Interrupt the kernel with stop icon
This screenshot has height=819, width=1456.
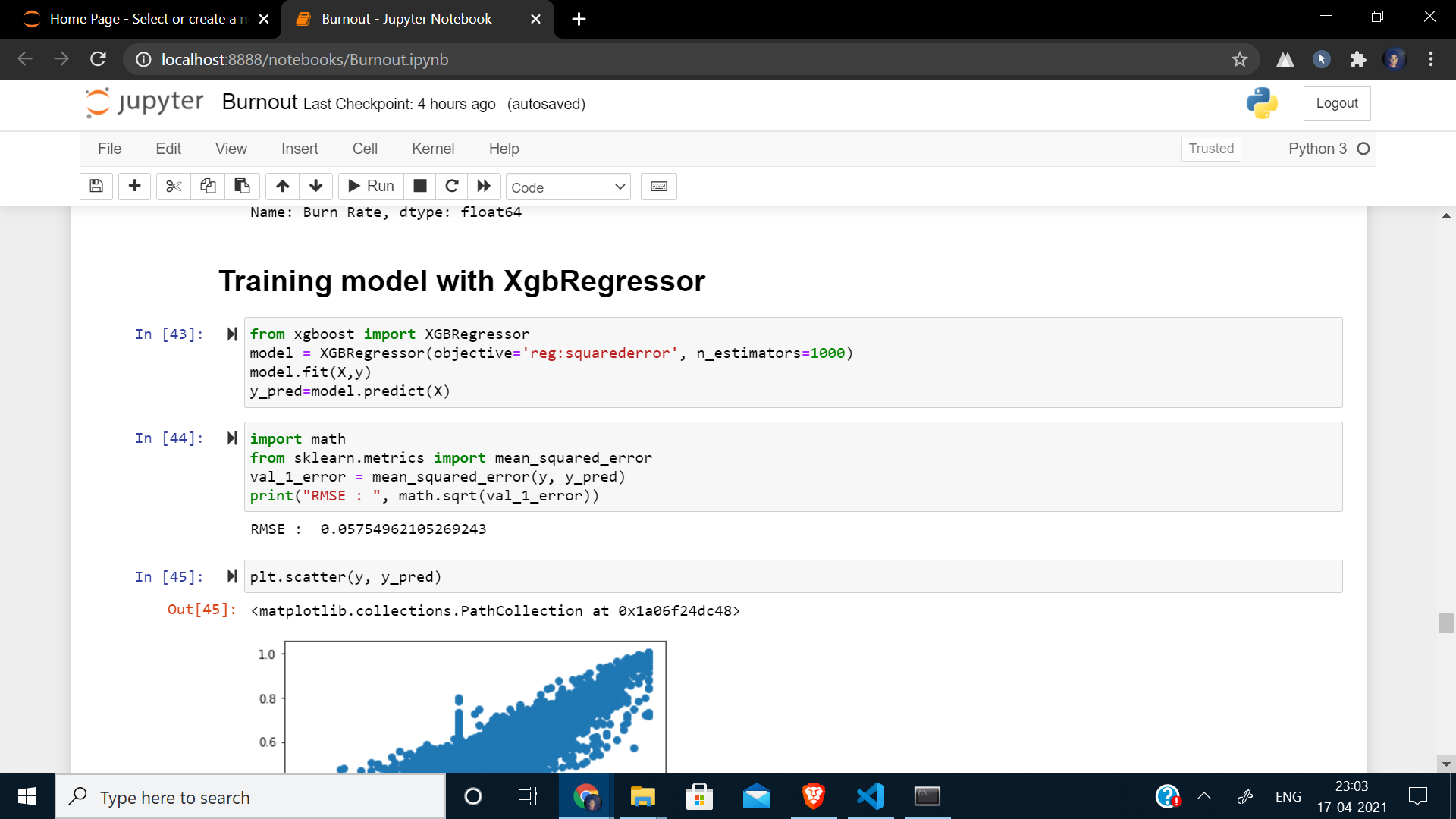click(x=420, y=187)
